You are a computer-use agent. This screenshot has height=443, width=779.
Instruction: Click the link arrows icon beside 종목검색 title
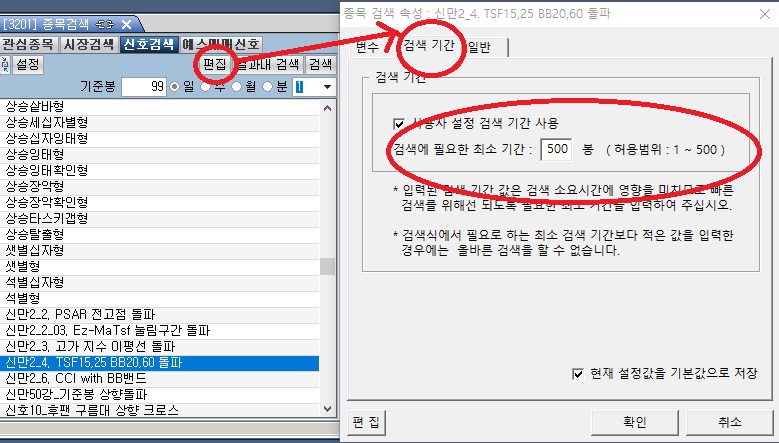pyautogui.click(x=103, y=23)
